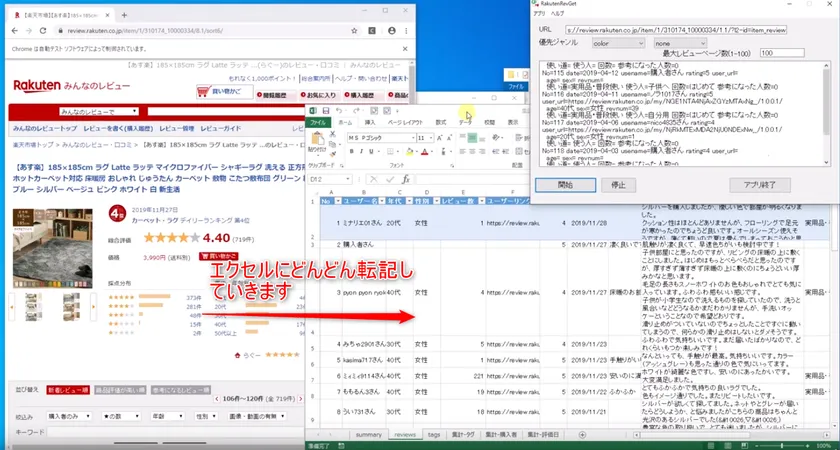The width and height of the screenshot is (840, 450).
Task: Dismiss the Chrome automated test software notice
Action: click(x=406, y=49)
